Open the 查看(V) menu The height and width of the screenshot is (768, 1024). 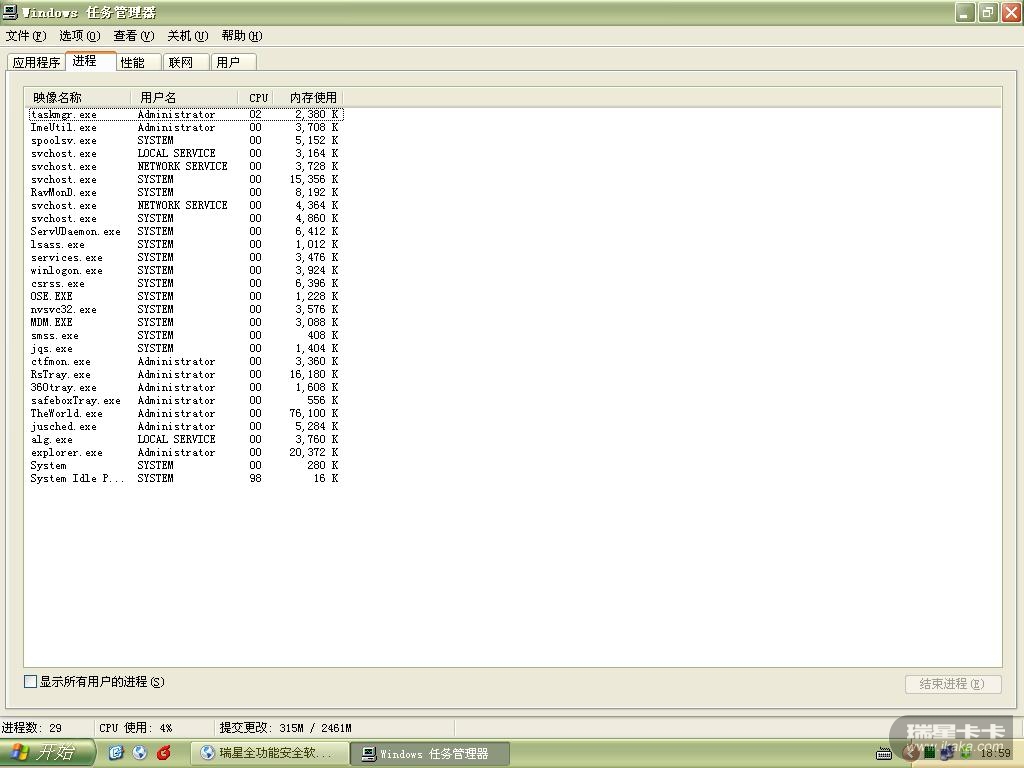pyautogui.click(x=134, y=36)
